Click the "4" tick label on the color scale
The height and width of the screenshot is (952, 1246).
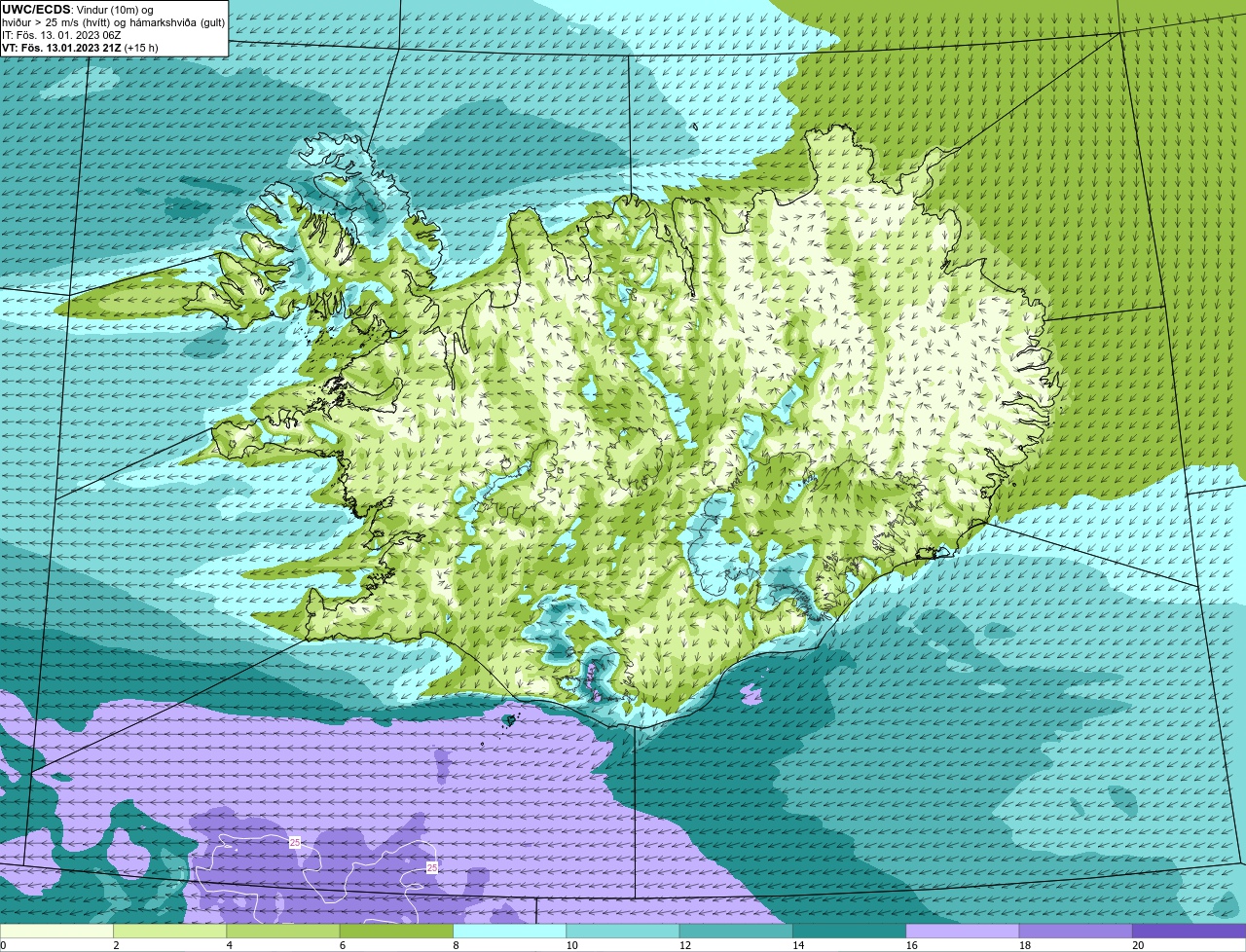coord(229,945)
